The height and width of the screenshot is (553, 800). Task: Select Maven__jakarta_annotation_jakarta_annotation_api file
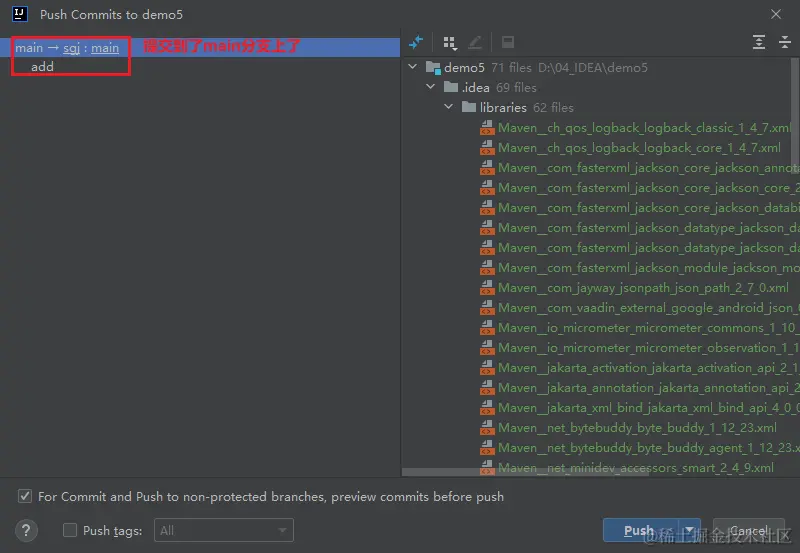[x=647, y=388]
